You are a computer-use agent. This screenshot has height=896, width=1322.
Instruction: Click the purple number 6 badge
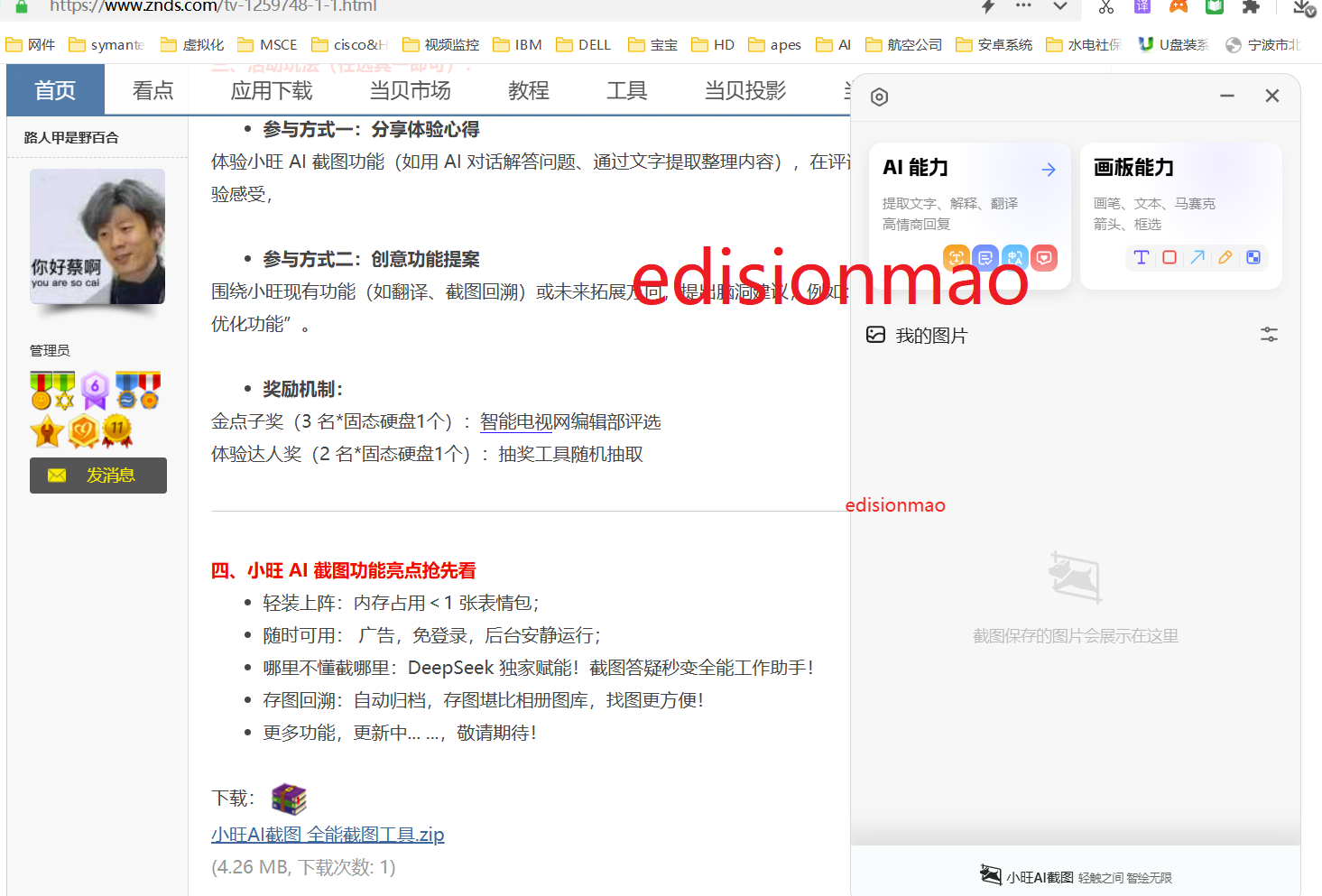[95, 390]
